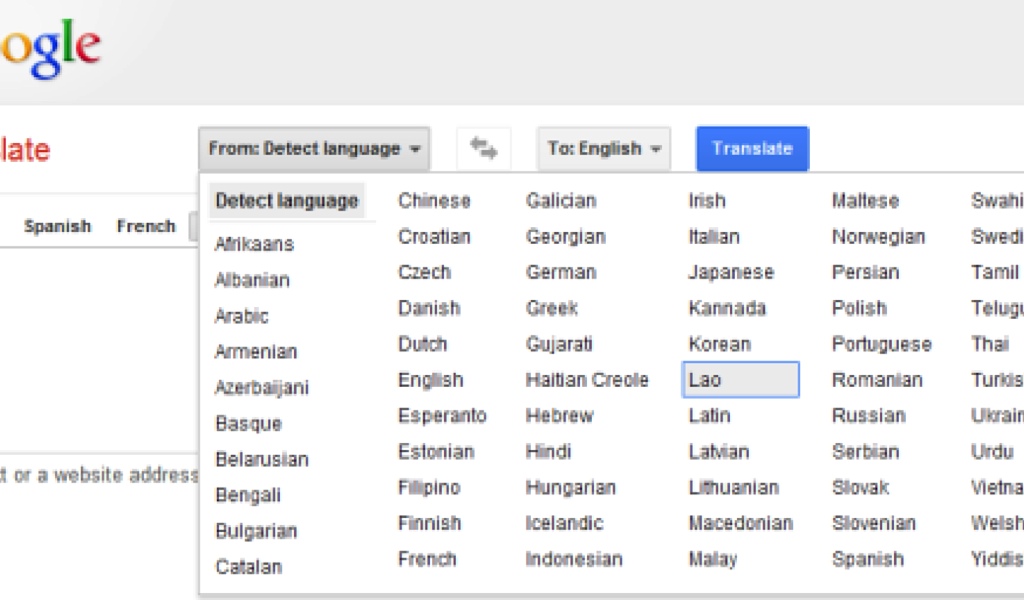Viewport: 1024px width, 600px height.
Task: Select Japanese from the language list
Action: click(731, 272)
